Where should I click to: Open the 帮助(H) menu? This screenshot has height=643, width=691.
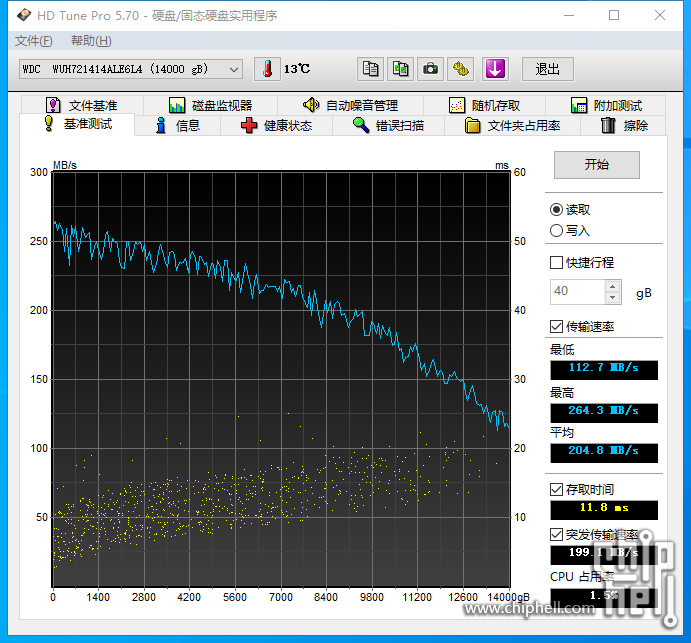[91, 41]
